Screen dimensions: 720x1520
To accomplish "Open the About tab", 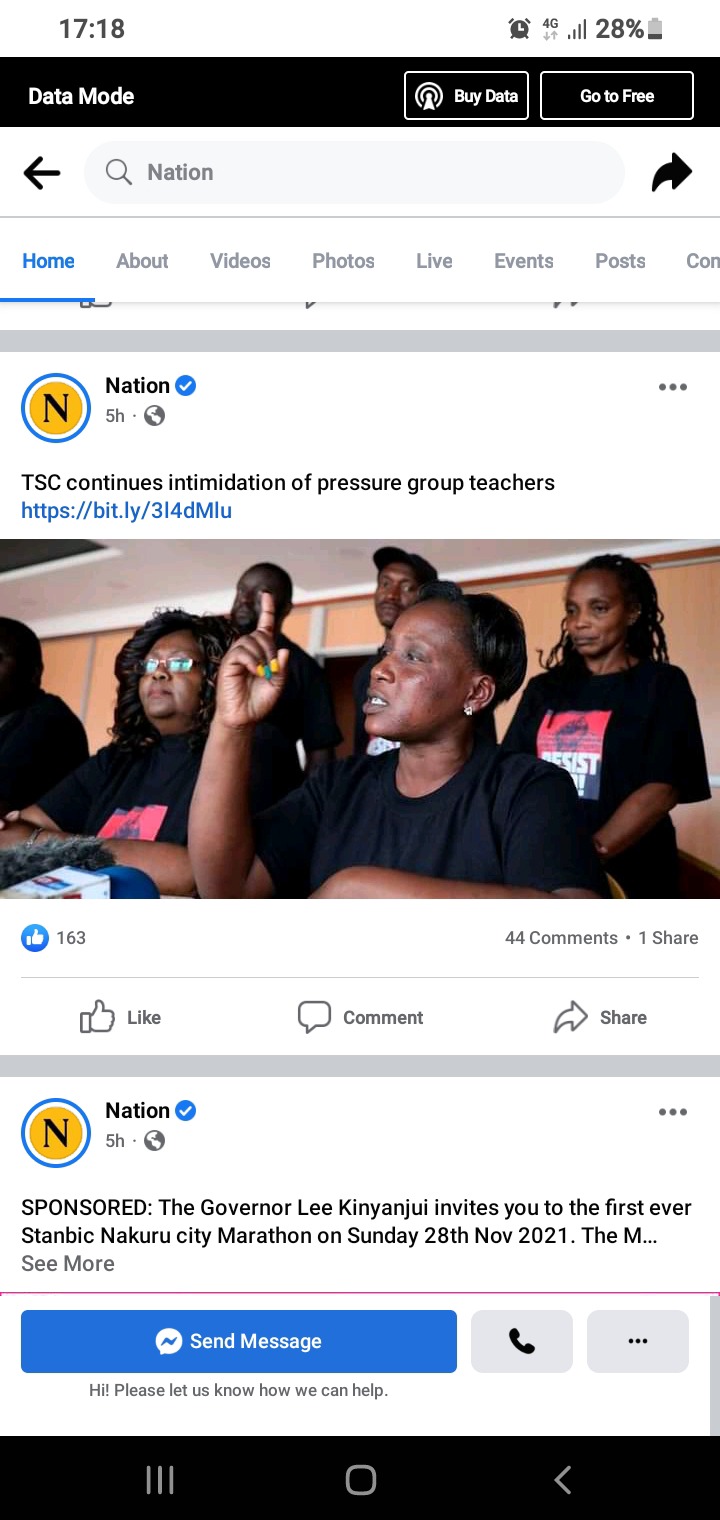I will [142, 261].
